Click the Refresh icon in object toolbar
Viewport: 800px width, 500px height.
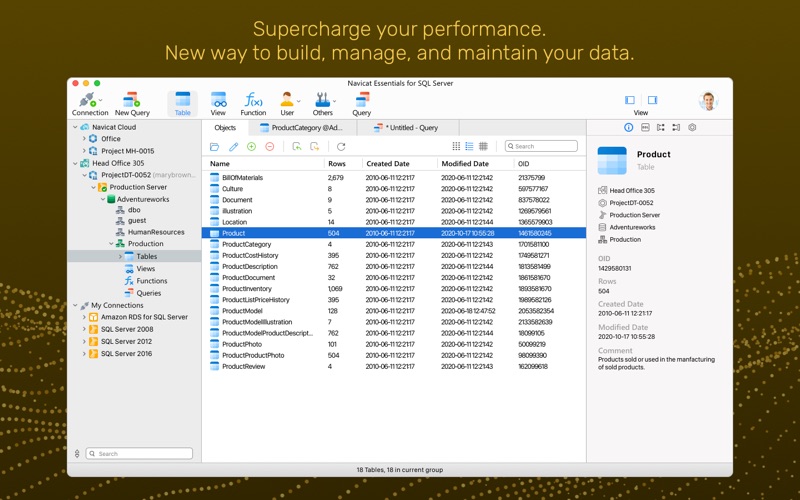click(x=341, y=147)
